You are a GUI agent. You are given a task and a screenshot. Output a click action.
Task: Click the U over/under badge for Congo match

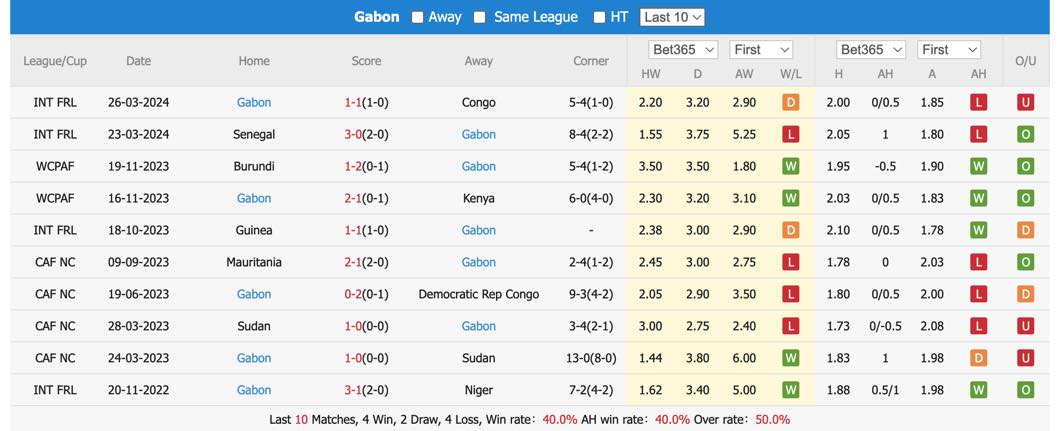click(x=1025, y=103)
